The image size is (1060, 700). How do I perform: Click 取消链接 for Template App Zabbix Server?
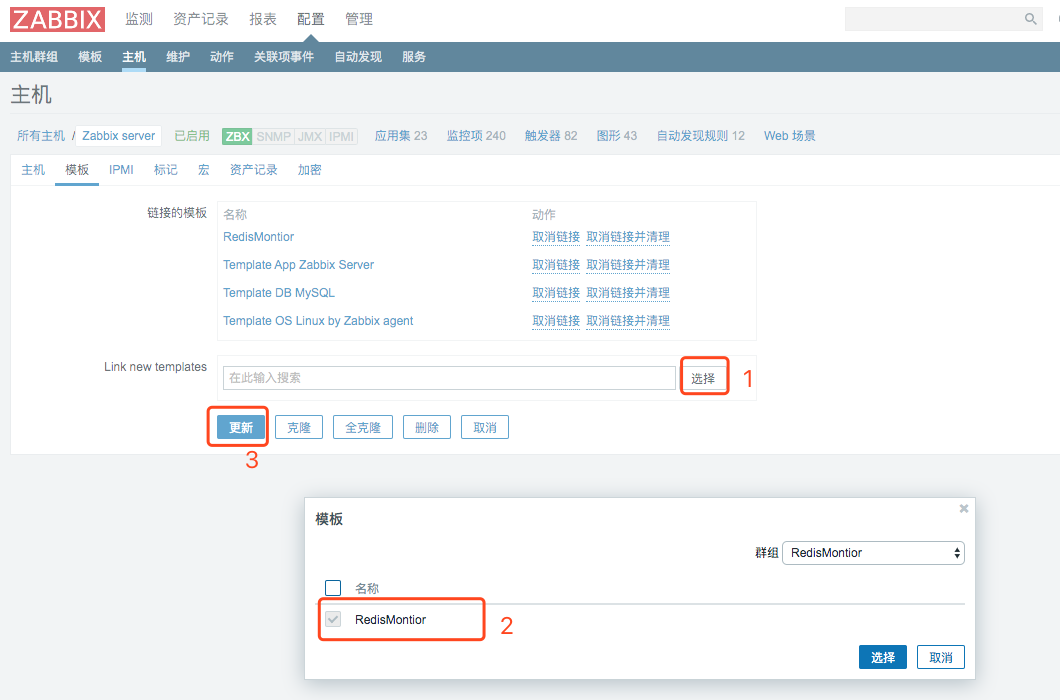click(x=556, y=265)
